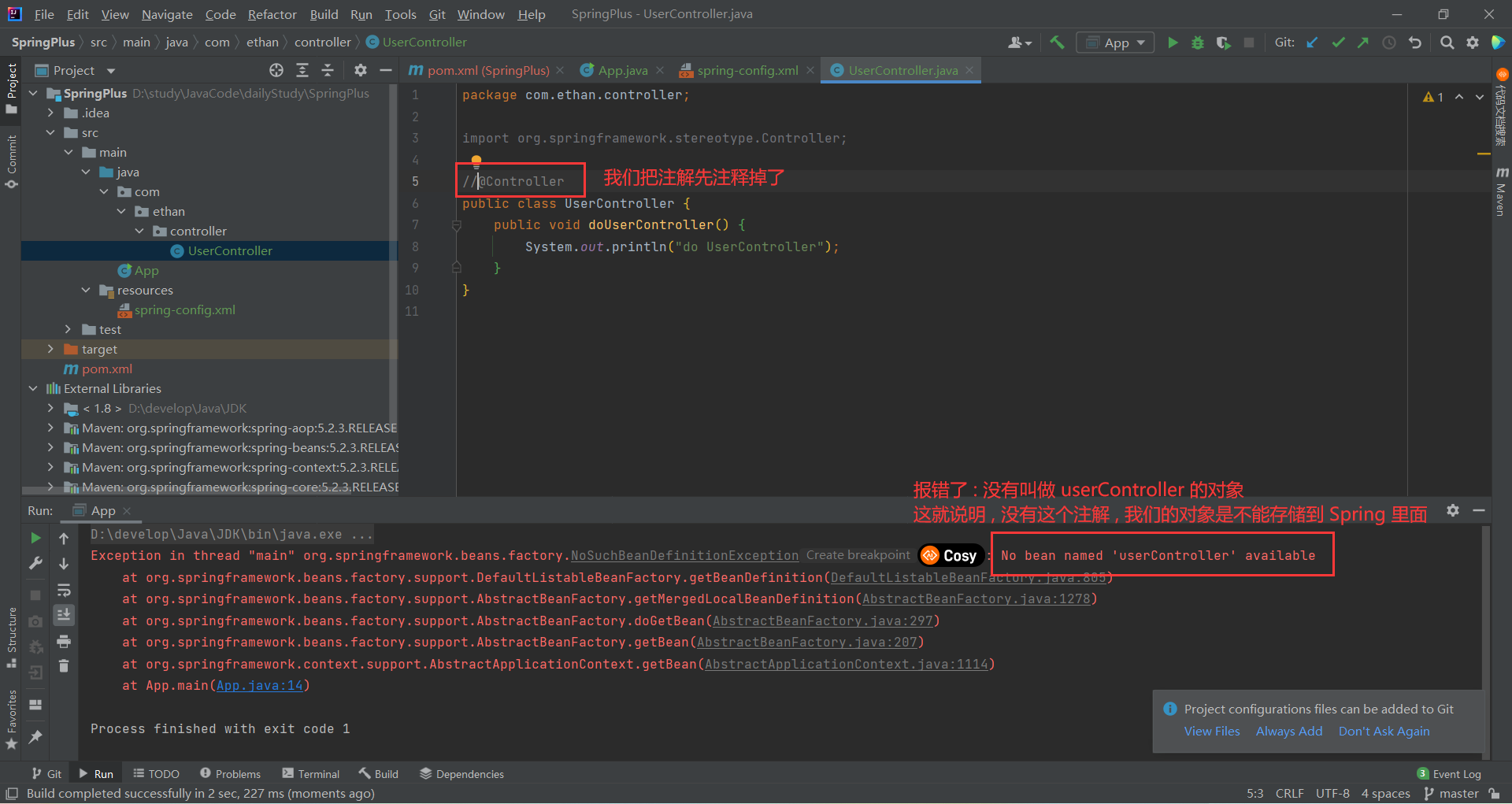This screenshot has width=1512, height=804.
Task: Toggle Commit tool window stripe button
Action: click(11, 161)
